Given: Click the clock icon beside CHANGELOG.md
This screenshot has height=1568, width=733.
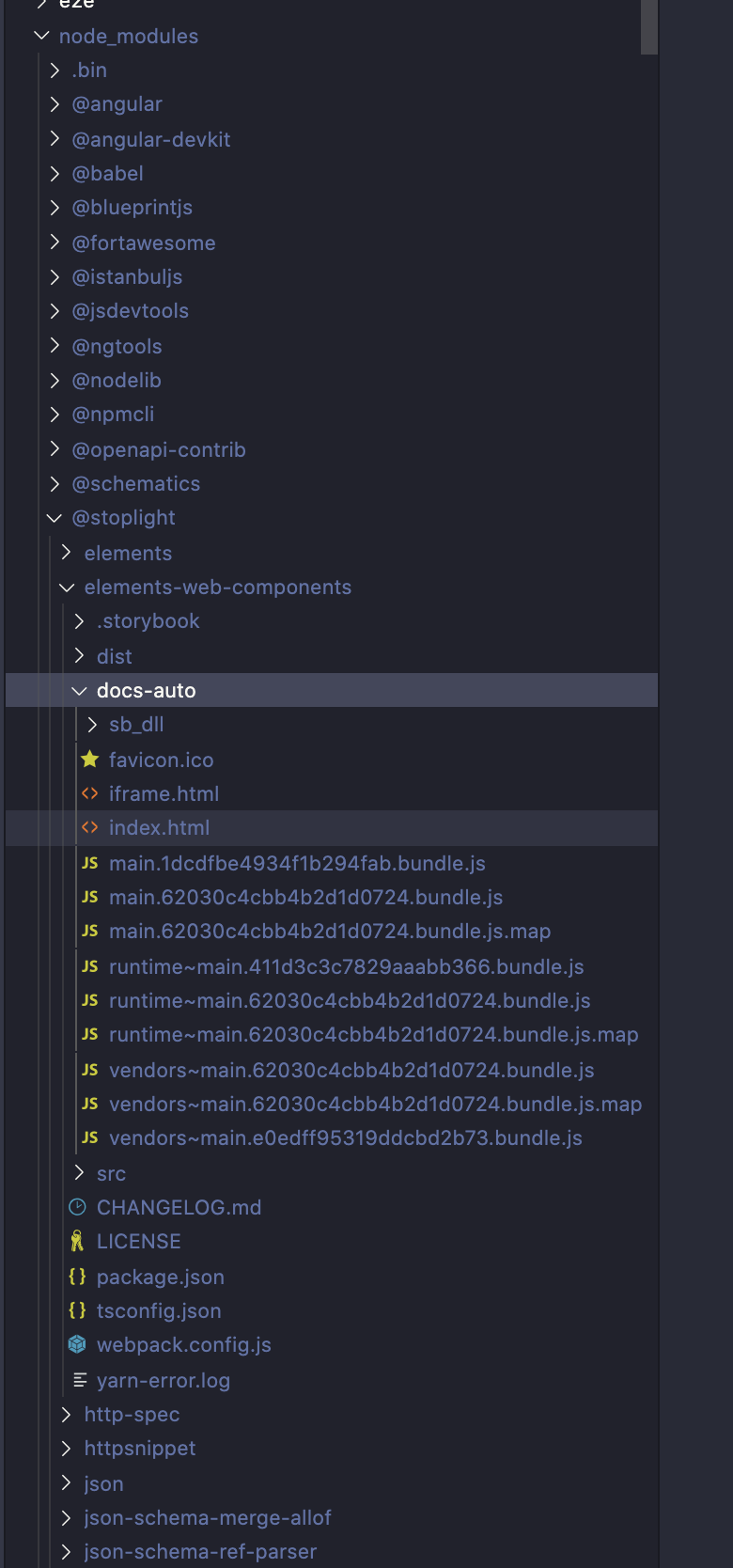Looking at the screenshot, I should 76,1207.
